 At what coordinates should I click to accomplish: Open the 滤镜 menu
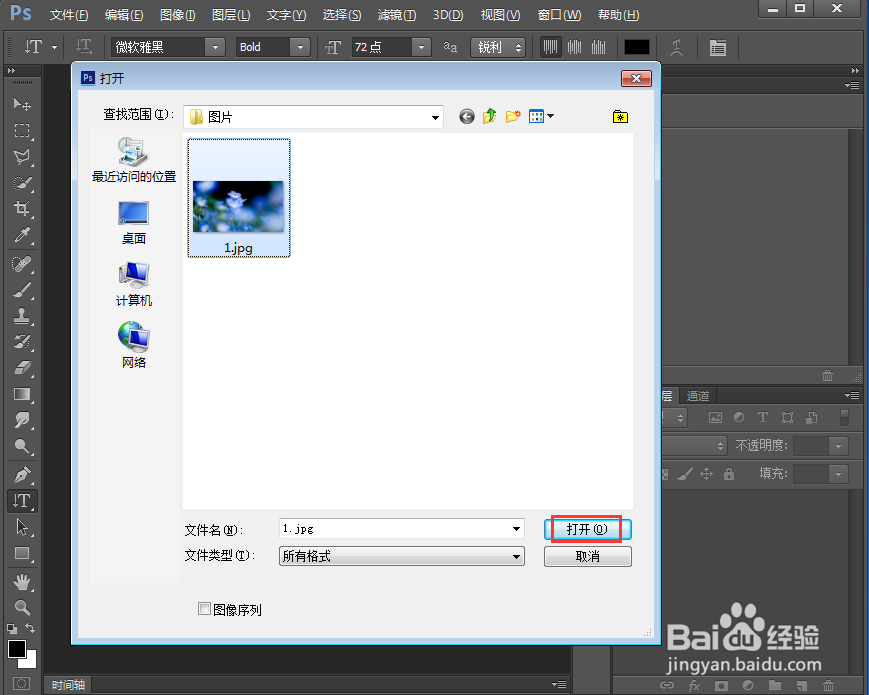click(397, 15)
